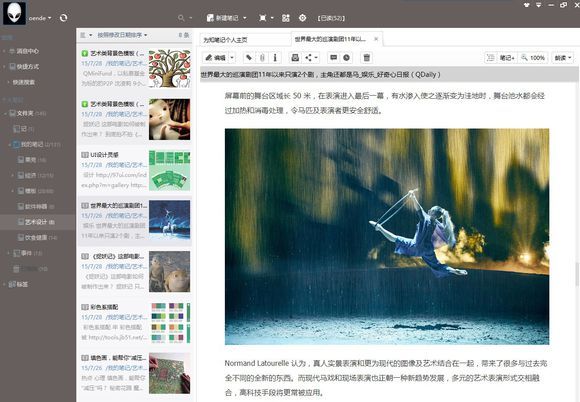This screenshot has width=580, height=402.
Task: Click the tag icon in note toolbar
Action: (249, 58)
